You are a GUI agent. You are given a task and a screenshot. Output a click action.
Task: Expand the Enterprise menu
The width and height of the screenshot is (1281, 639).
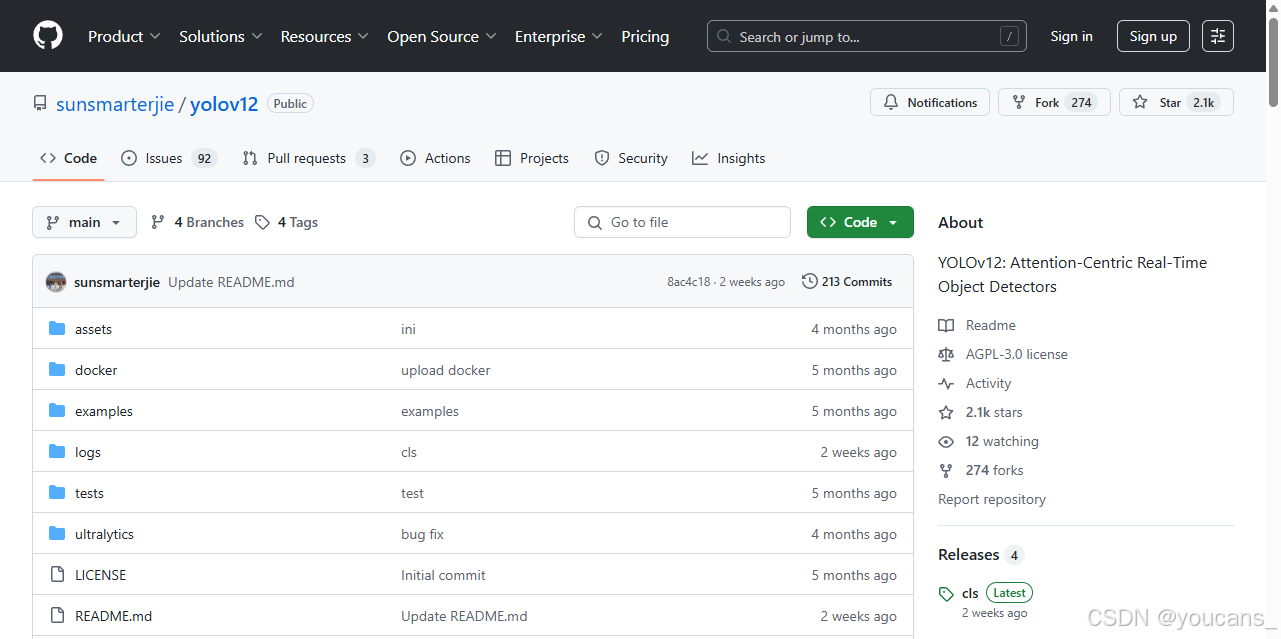coord(559,36)
